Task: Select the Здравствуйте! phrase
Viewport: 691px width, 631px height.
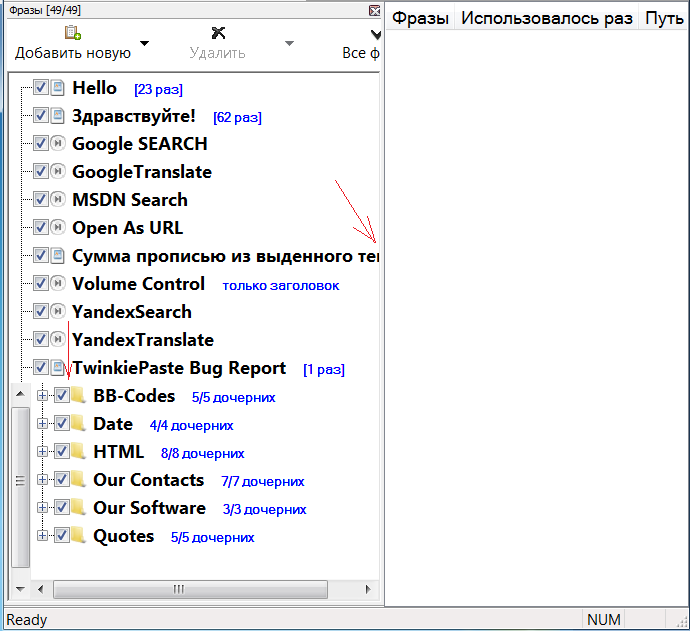Action: 134,116
